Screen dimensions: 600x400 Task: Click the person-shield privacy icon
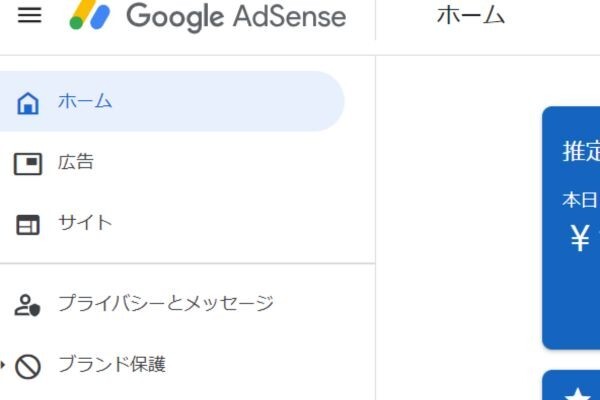(28, 305)
